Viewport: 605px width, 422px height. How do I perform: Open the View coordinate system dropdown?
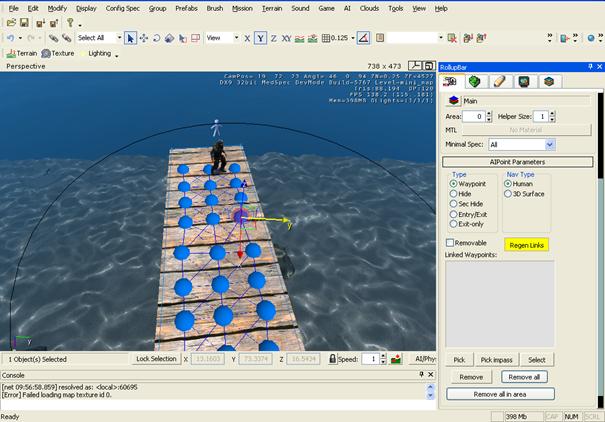point(236,38)
